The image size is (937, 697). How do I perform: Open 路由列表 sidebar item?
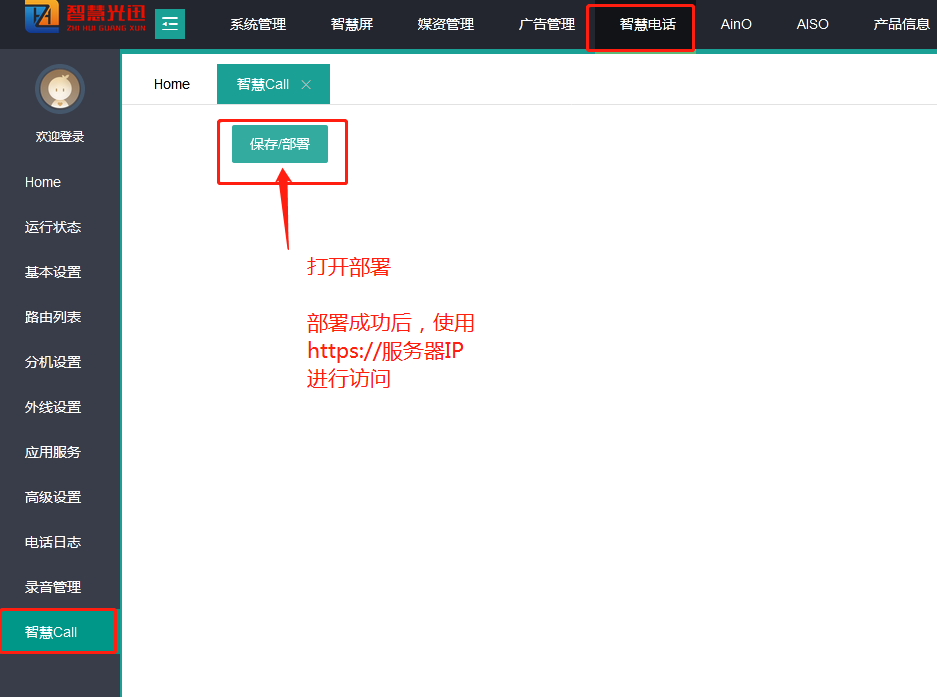pyautogui.click(x=53, y=317)
